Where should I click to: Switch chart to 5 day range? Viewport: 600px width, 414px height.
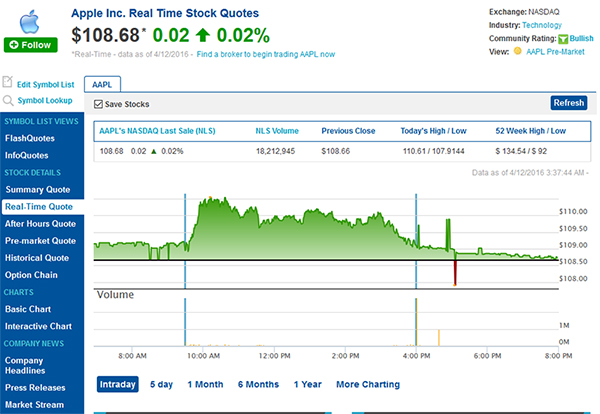pyautogui.click(x=161, y=385)
